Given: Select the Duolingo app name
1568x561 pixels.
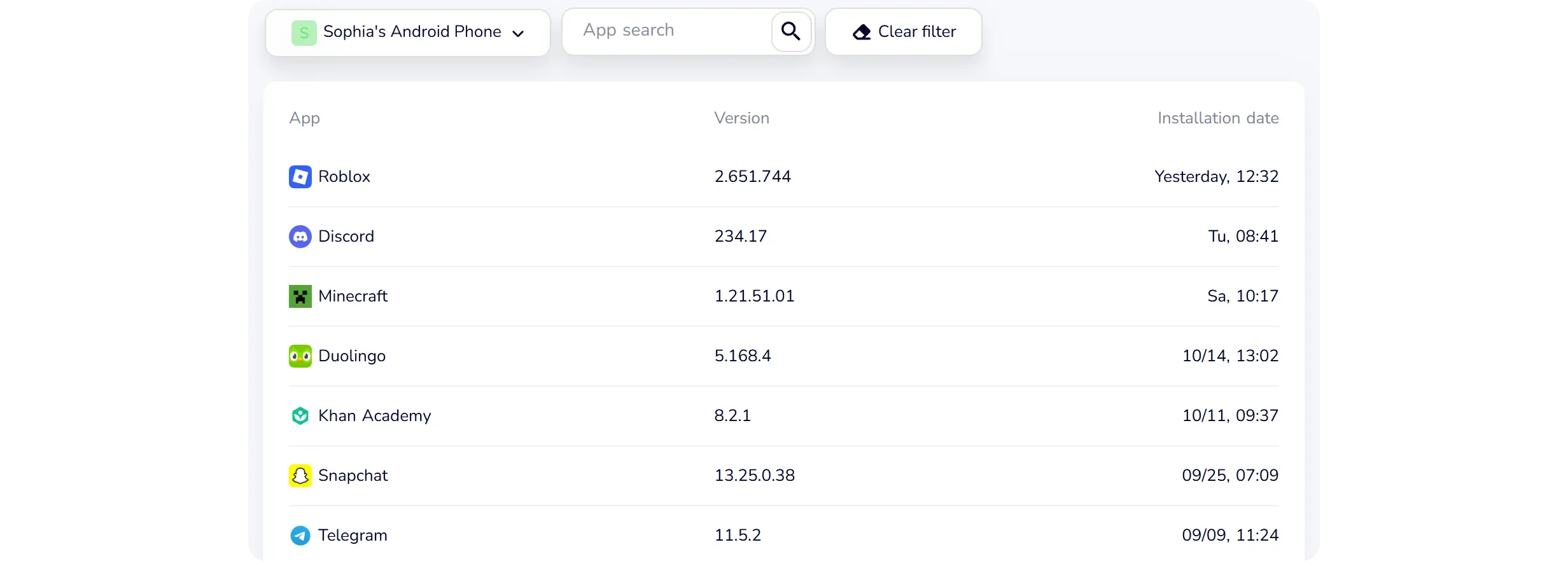Looking at the screenshot, I should coord(352,356).
